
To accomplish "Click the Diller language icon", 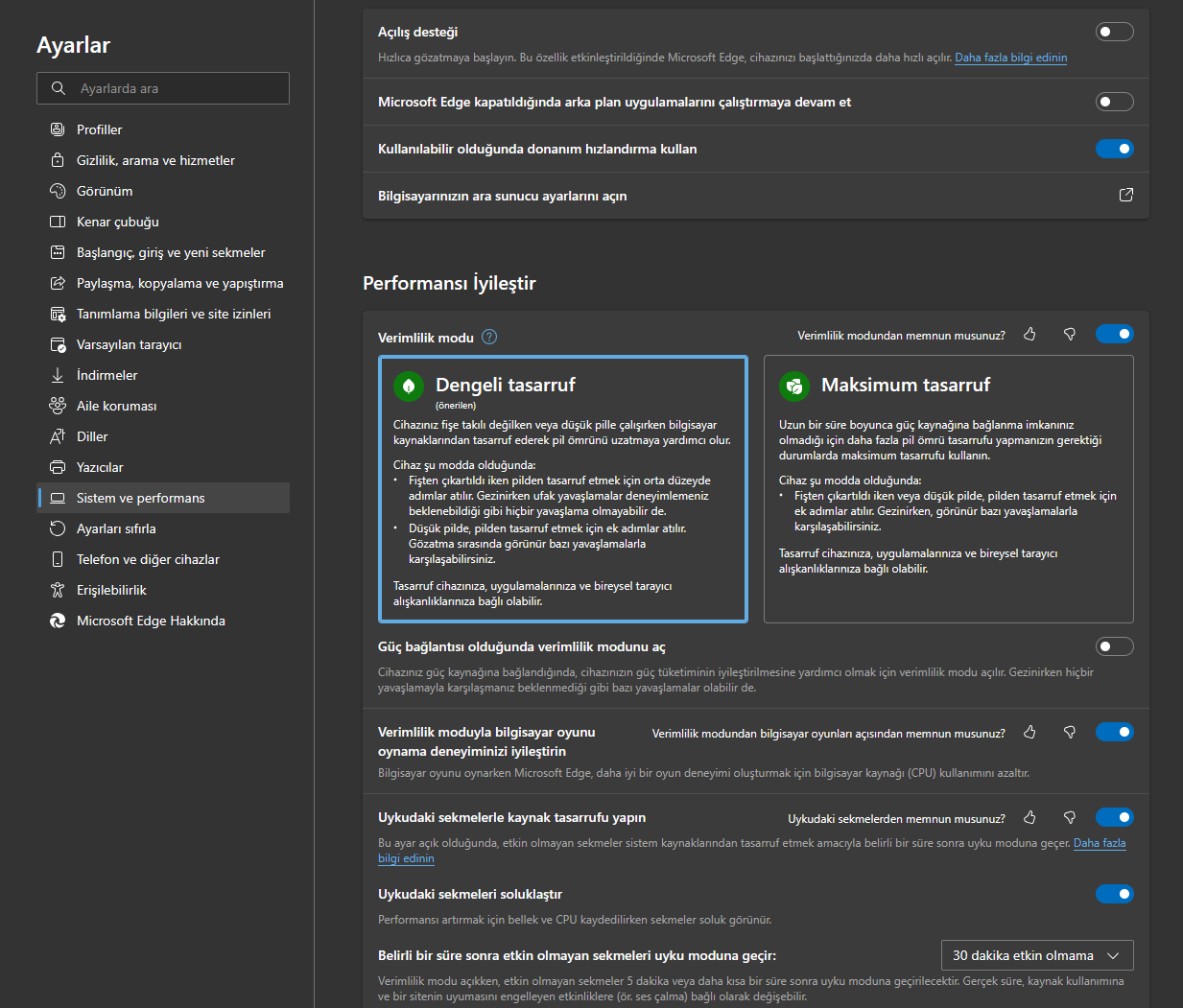I will click(x=58, y=436).
